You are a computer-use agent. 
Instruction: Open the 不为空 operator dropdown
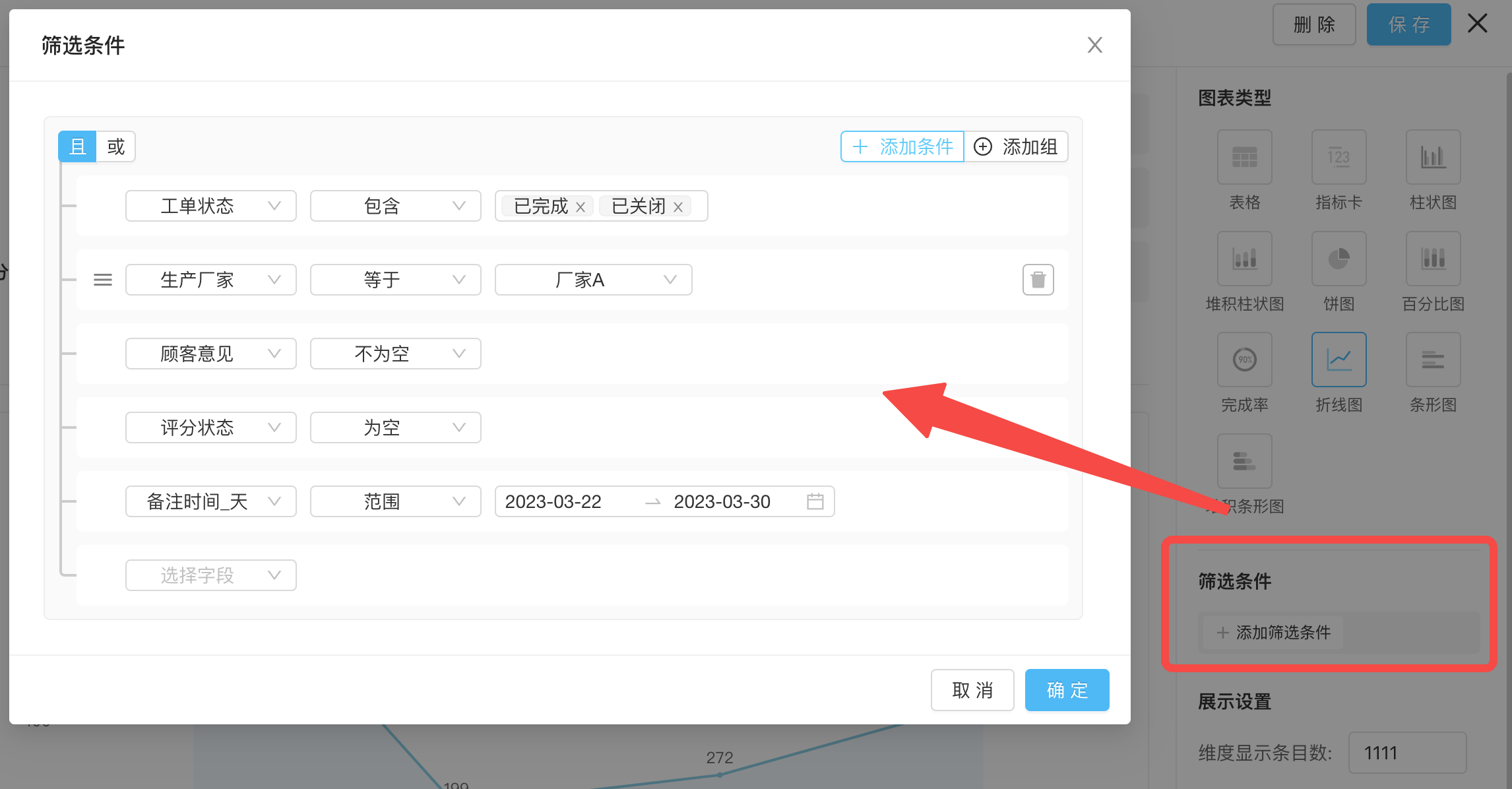[x=395, y=354]
